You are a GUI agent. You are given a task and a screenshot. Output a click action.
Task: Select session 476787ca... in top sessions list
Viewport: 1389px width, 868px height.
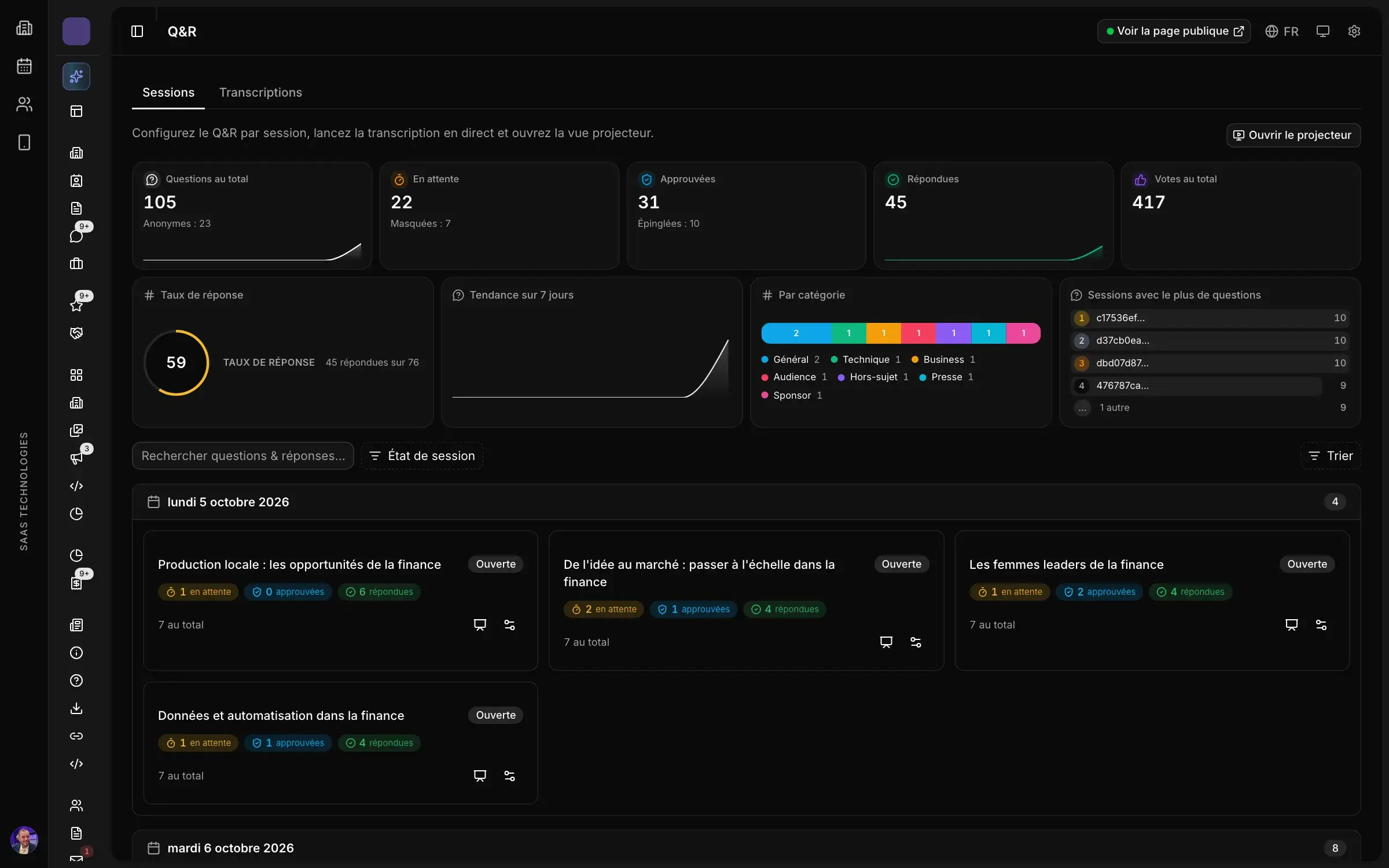click(x=1209, y=385)
